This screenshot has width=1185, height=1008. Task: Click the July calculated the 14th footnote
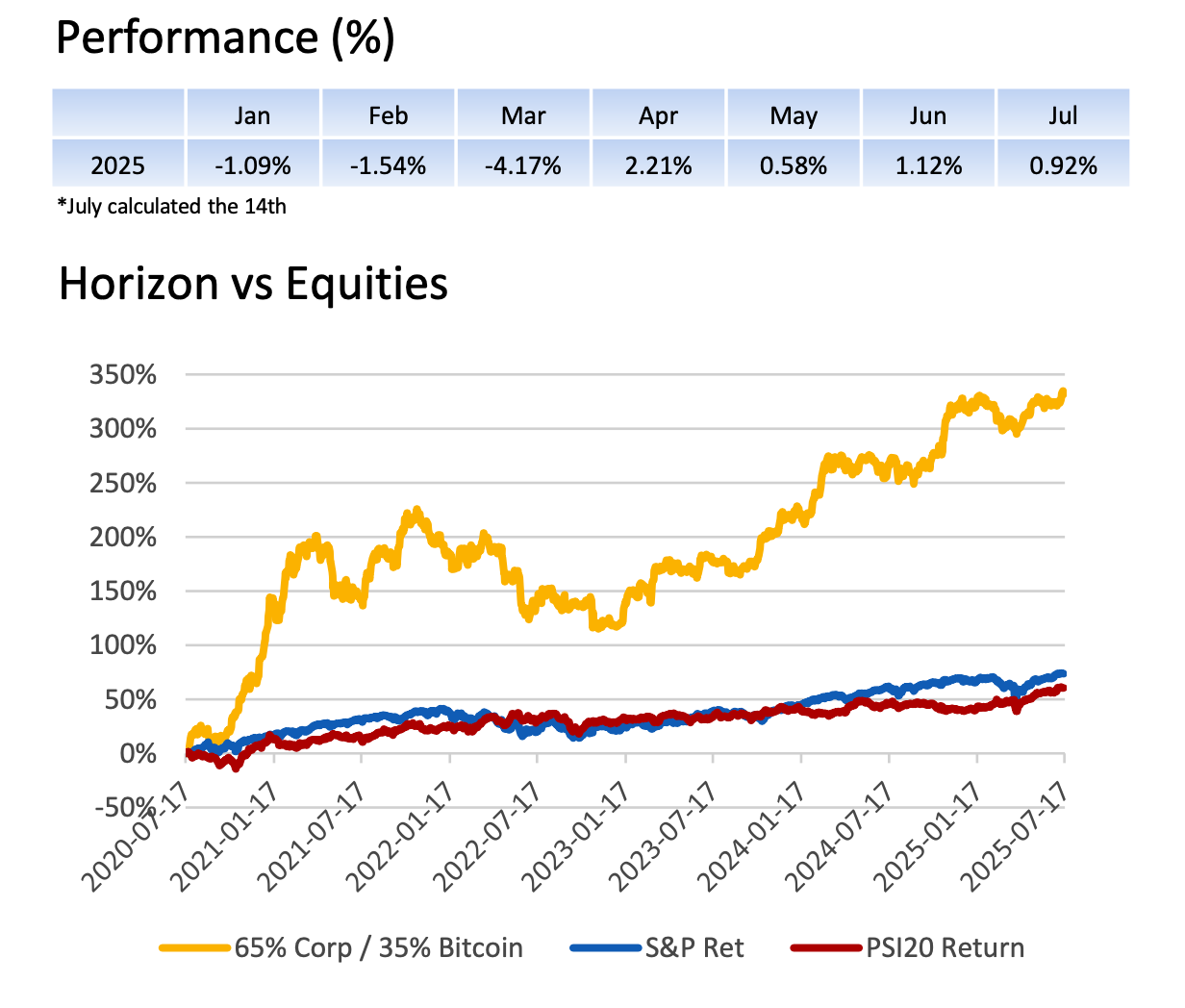(x=172, y=206)
